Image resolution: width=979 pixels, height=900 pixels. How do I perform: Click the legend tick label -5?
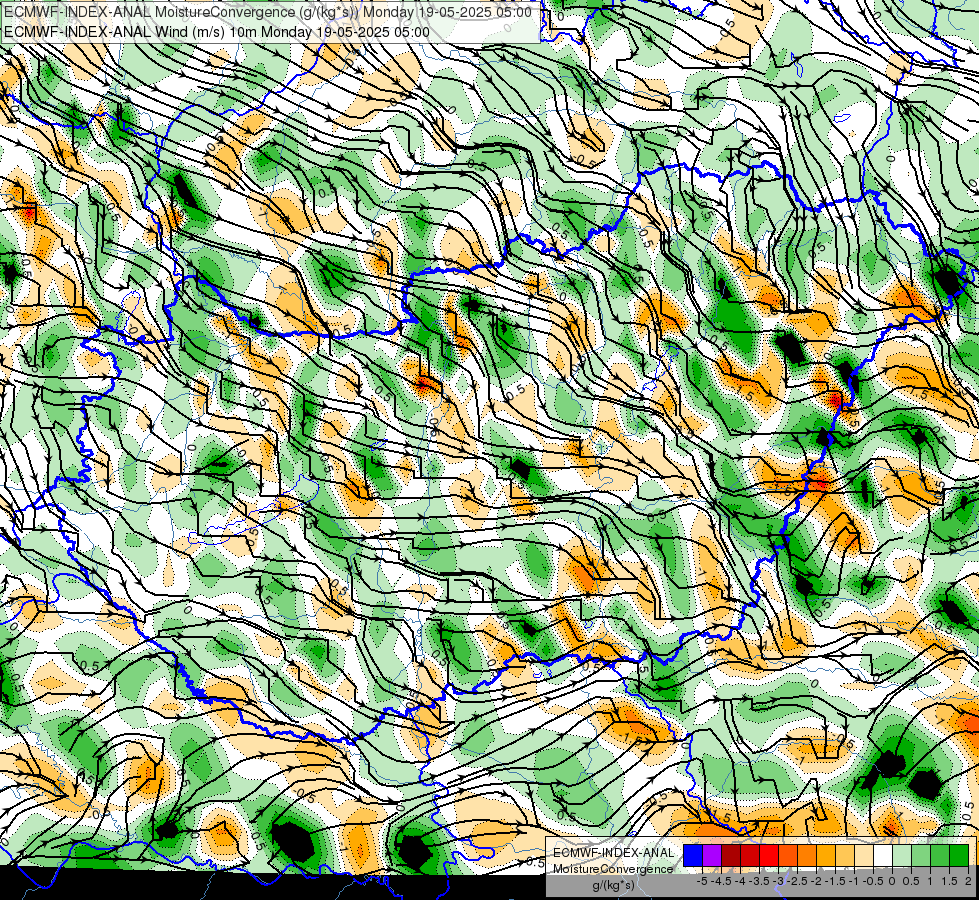tap(702, 881)
